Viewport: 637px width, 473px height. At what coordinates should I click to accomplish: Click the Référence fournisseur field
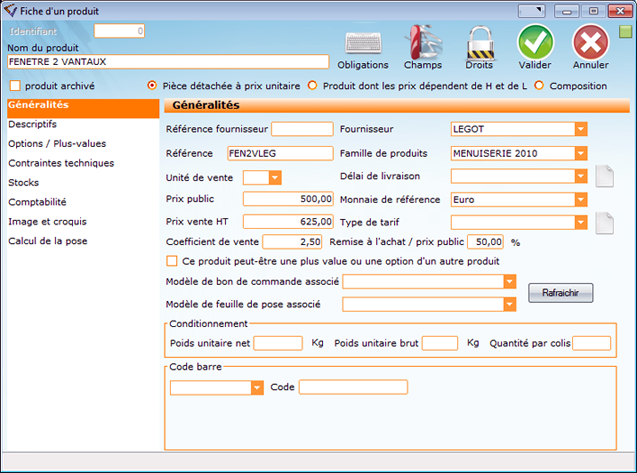(303, 129)
